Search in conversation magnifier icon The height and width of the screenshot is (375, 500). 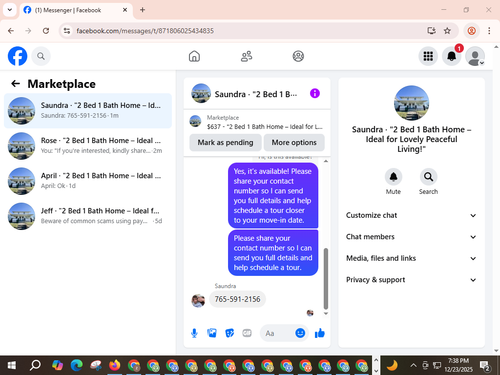[428, 177]
